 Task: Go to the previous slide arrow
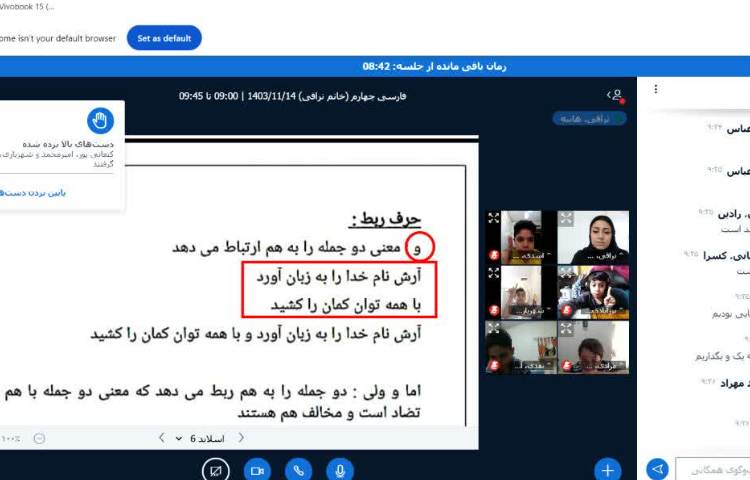pos(241,438)
